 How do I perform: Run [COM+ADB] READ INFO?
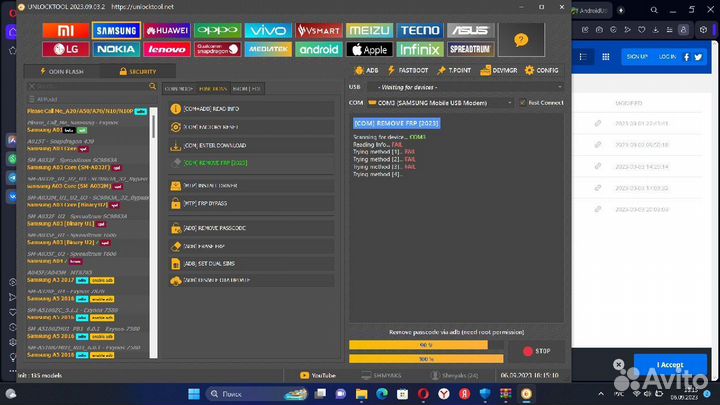click(x=251, y=109)
